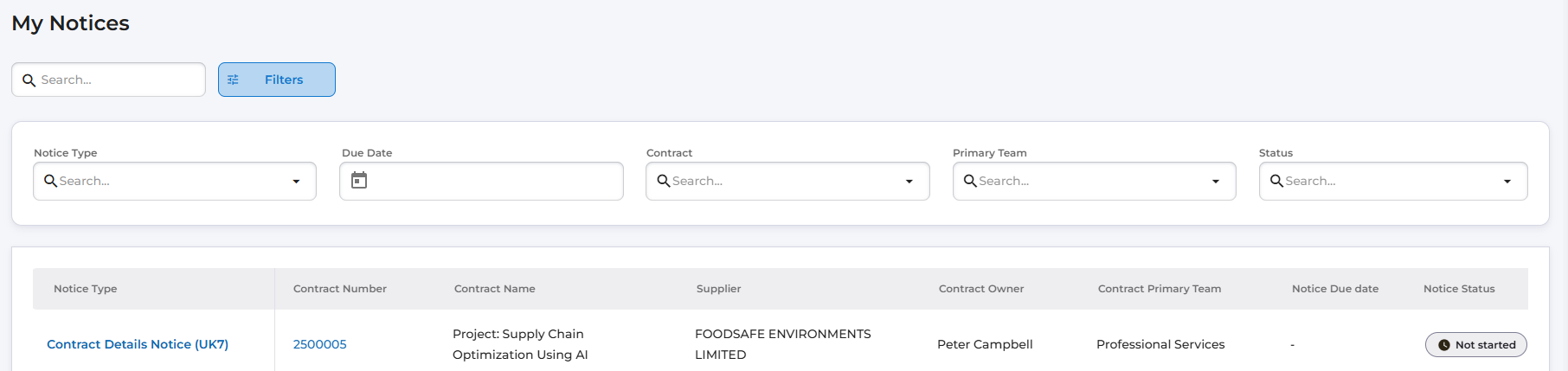The height and width of the screenshot is (371, 1568).
Task: Click the Notice Type column header
Action: 85,289
